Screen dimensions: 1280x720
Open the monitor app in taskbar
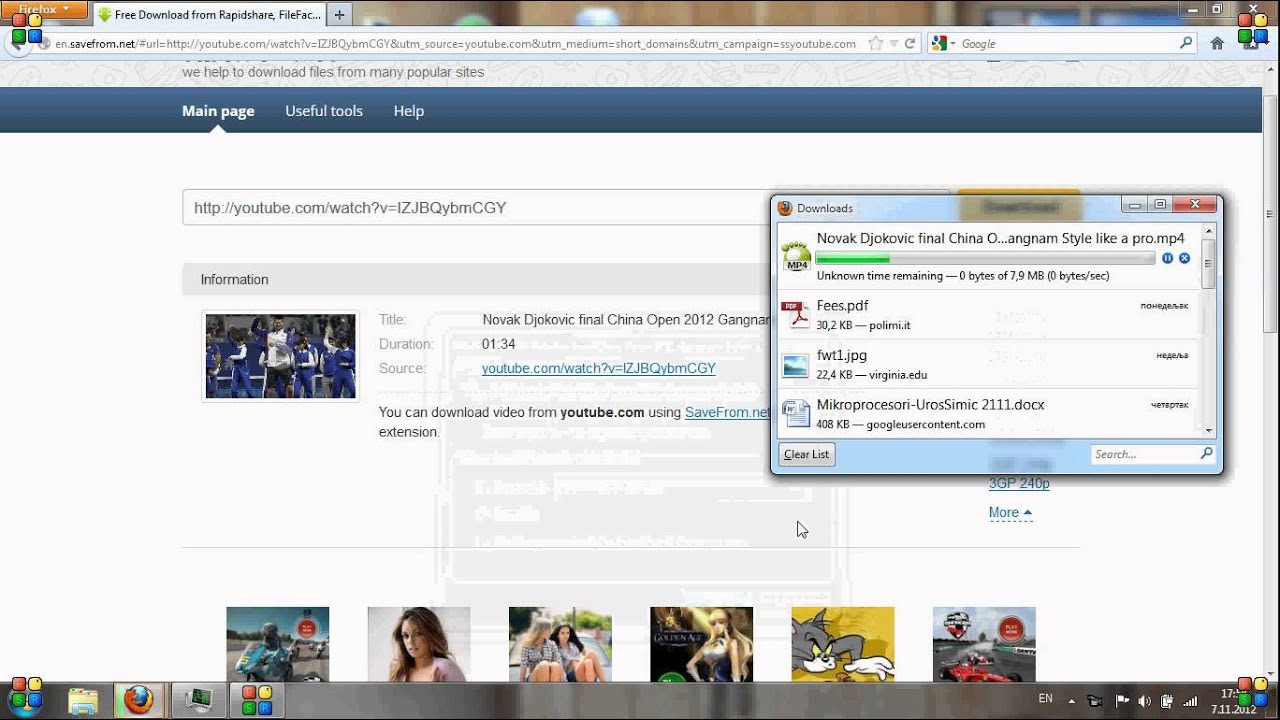pyautogui.click(x=199, y=700)
